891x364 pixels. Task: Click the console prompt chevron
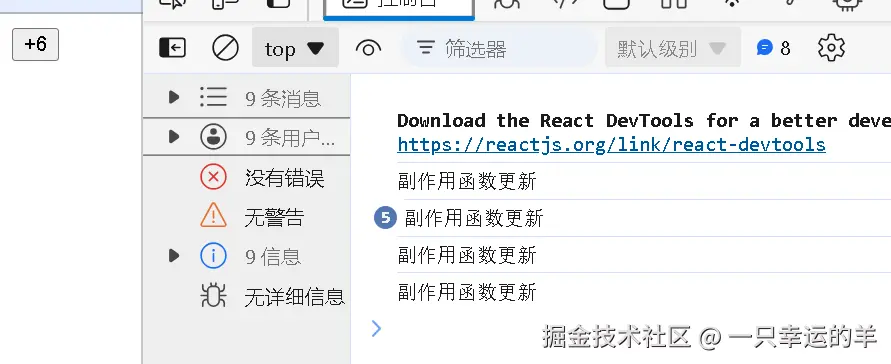(x=376, y=328)
